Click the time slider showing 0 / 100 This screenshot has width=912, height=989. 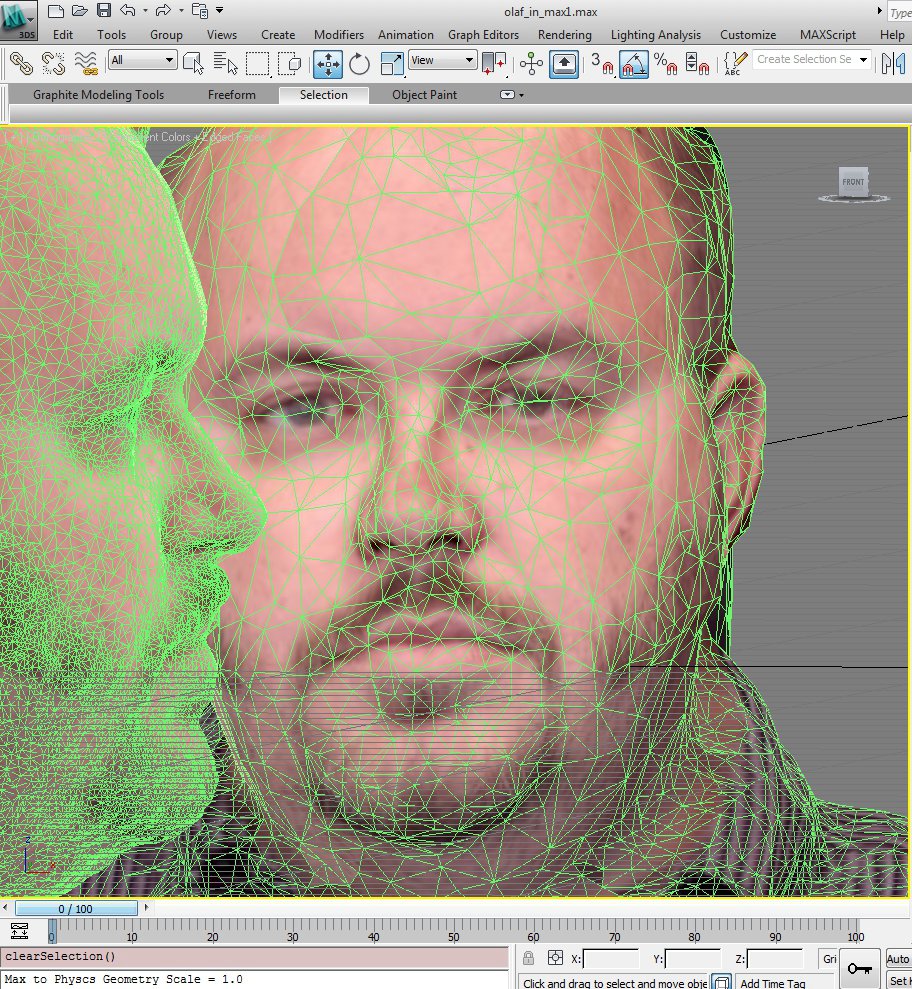[76, 909]
